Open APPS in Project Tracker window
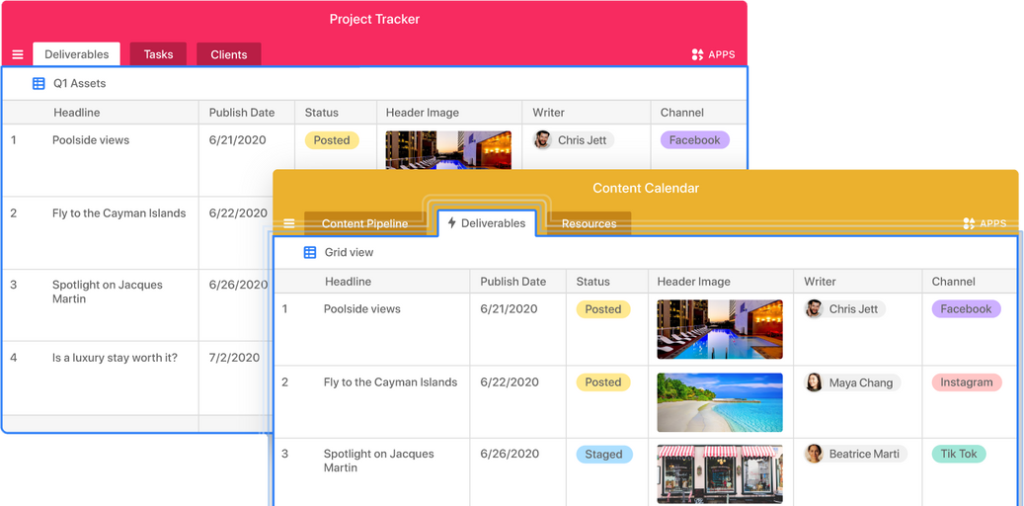The width and height of the screenshot is (1024, 506). (x=713, y=55)
